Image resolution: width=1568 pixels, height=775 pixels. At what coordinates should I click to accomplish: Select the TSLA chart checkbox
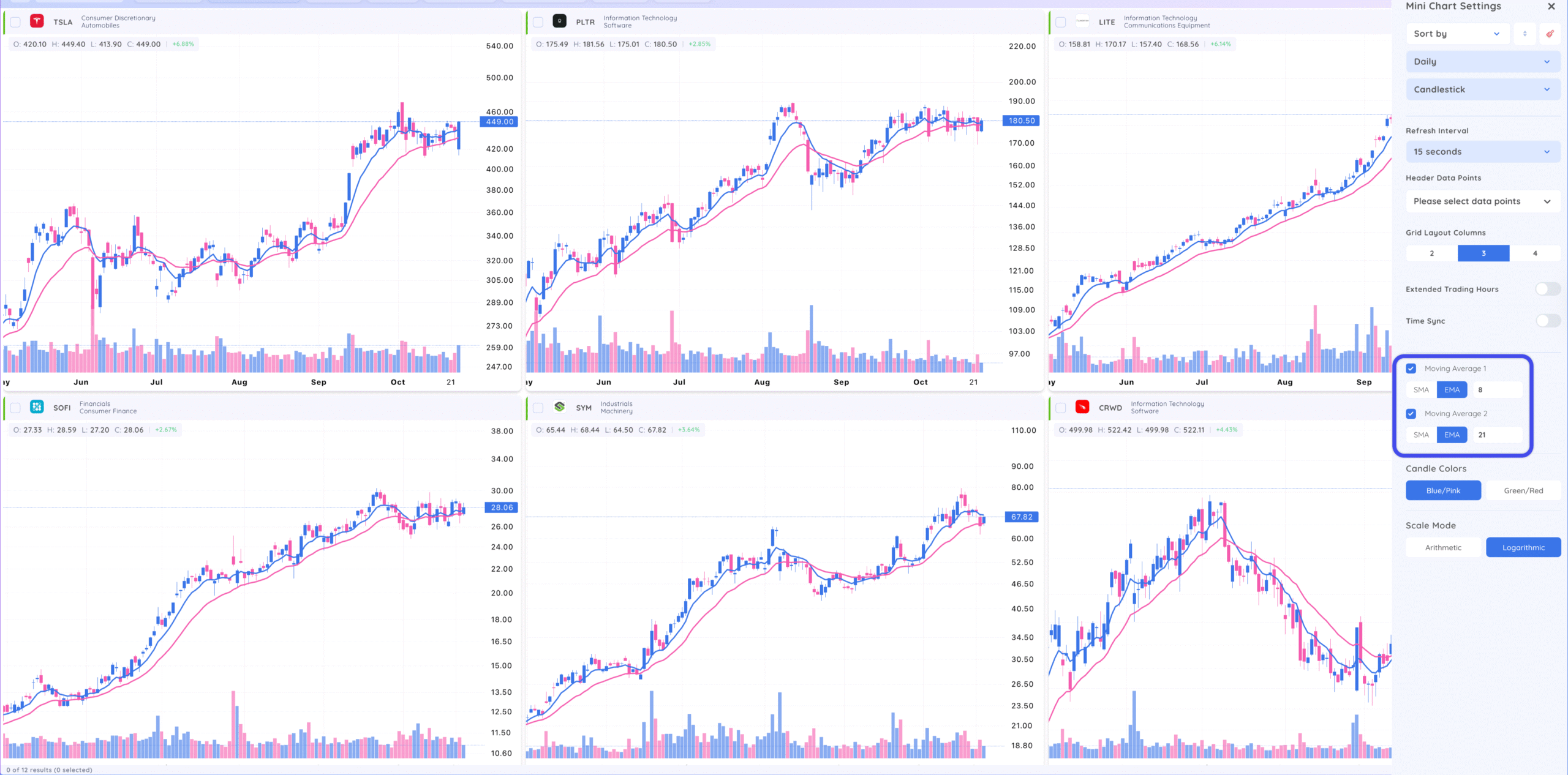click(x=15, y=22)
